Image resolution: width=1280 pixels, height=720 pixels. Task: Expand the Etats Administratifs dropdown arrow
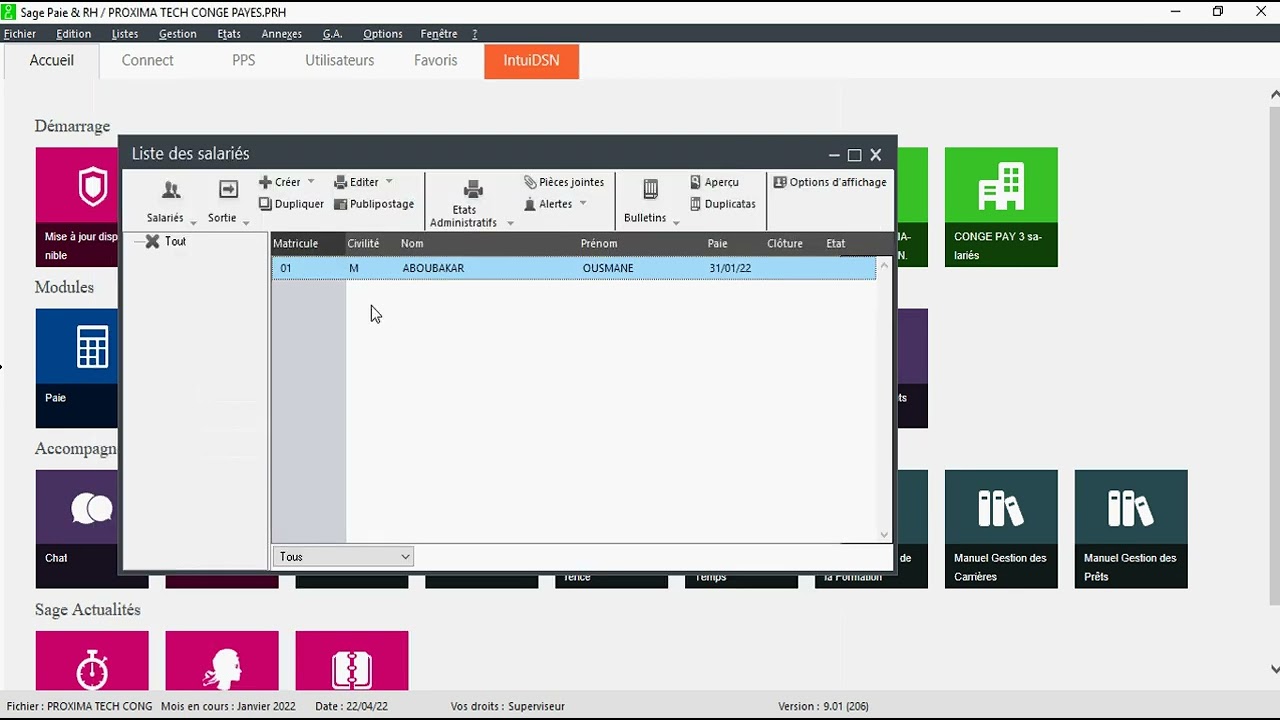[510, 223]
